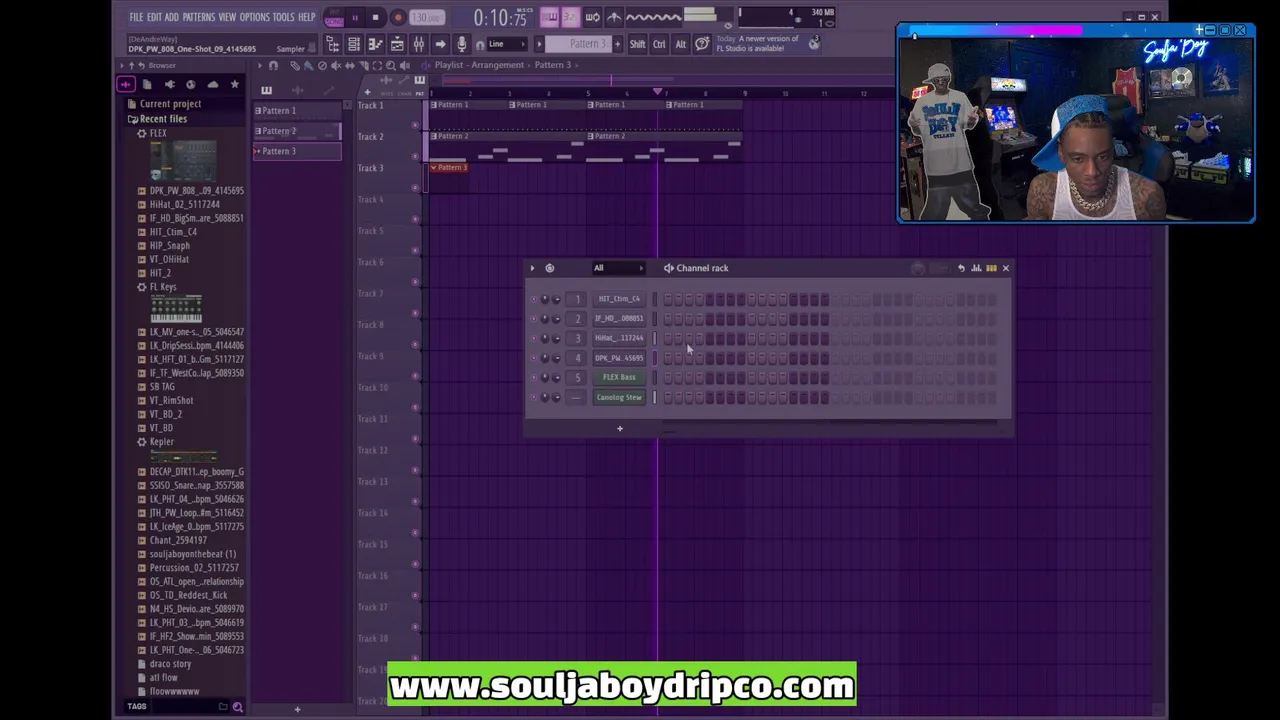Select Pattern 2 in pattern picker

click(x=297, y=131)
